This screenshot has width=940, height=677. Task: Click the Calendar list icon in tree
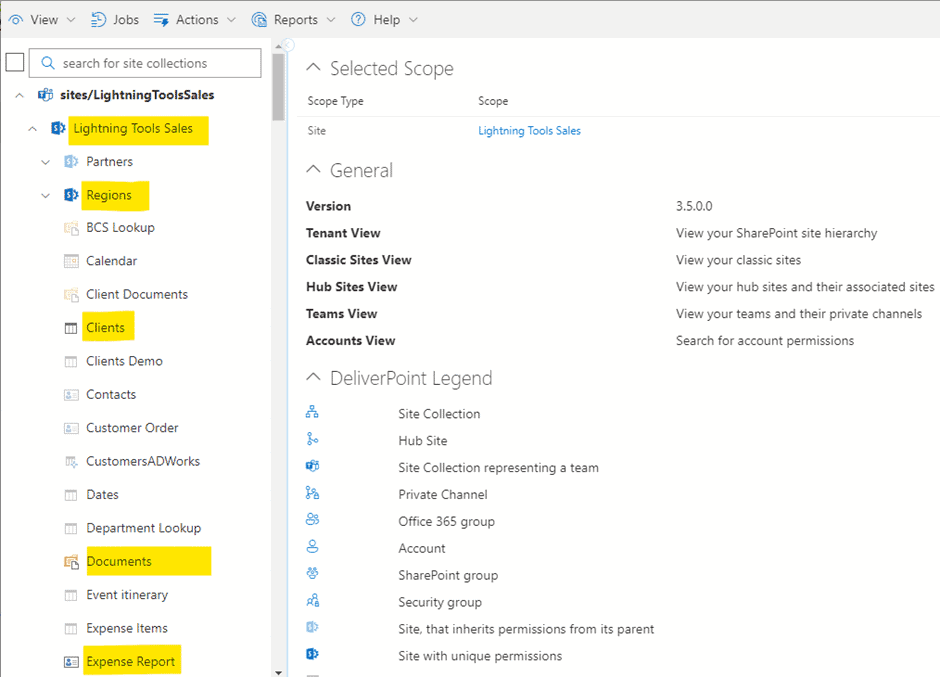(x=71, y=261)
